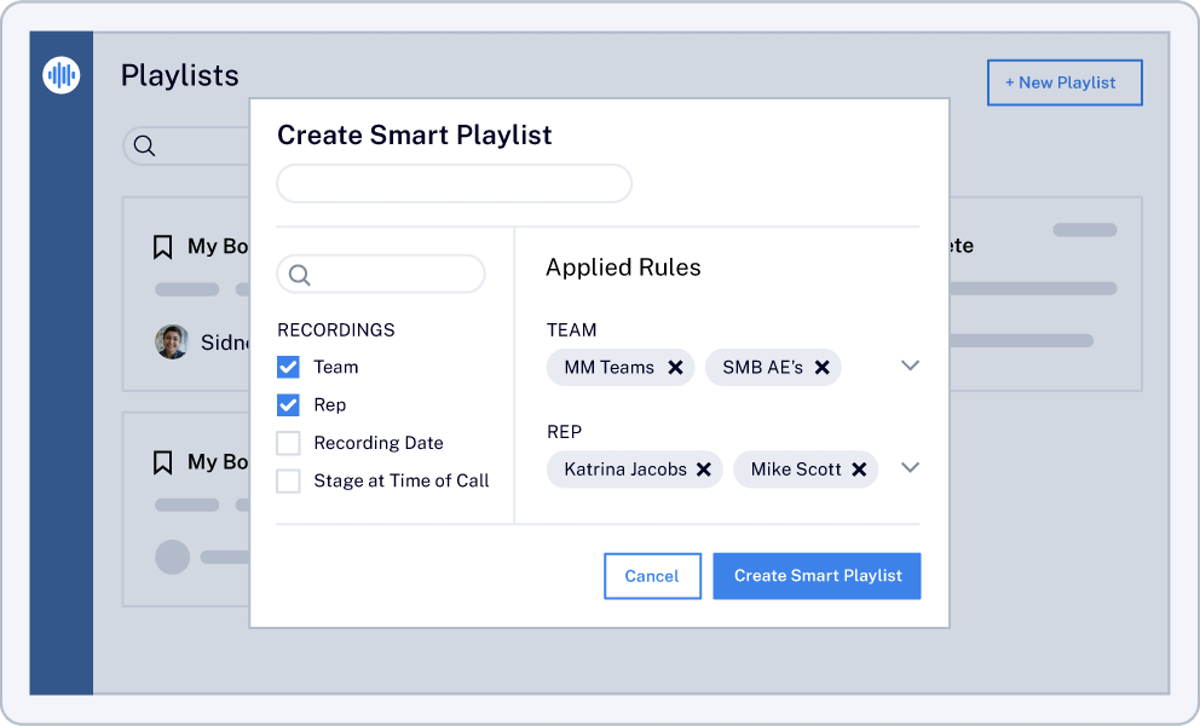The width and height of the screenshot is (1200, 726).
Task: Expand the Rep dropdown chevron
Action: click(x=910, y=468)
